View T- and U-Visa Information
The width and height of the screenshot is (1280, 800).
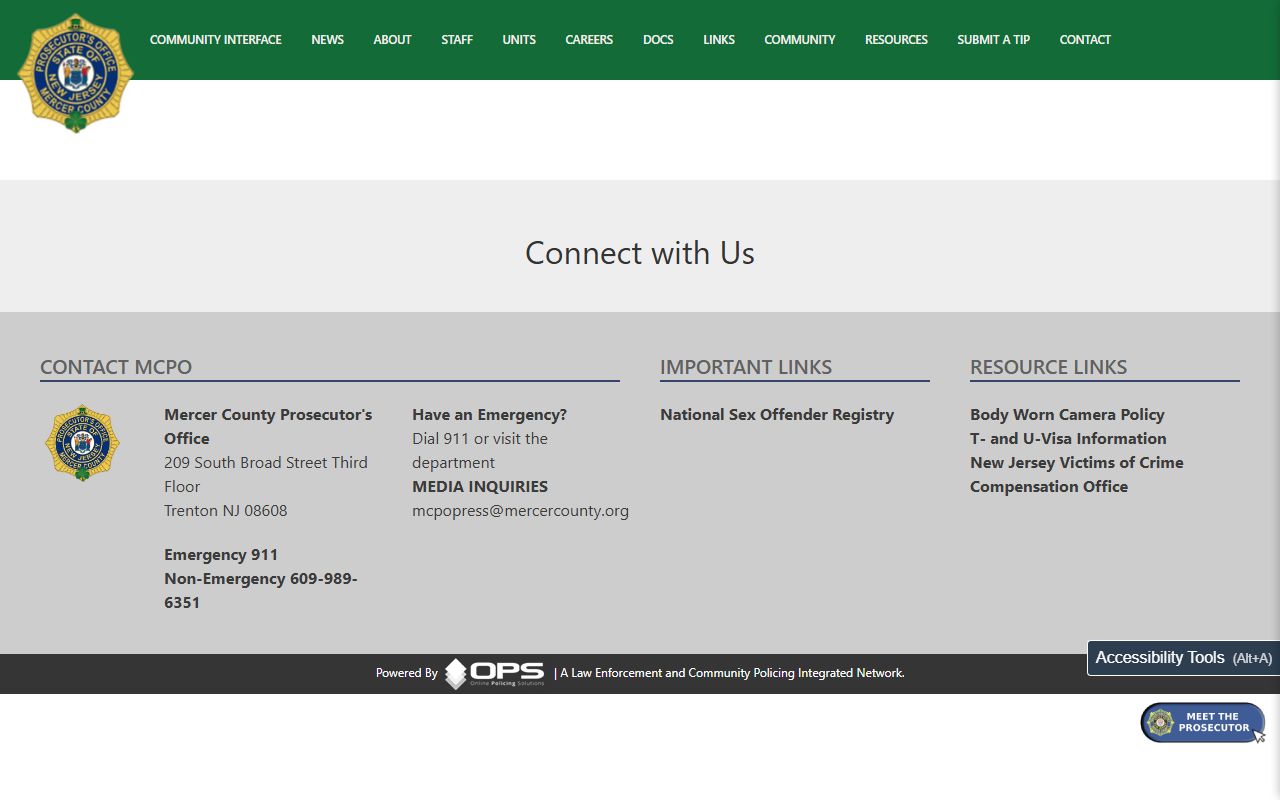coord(1068,439)
